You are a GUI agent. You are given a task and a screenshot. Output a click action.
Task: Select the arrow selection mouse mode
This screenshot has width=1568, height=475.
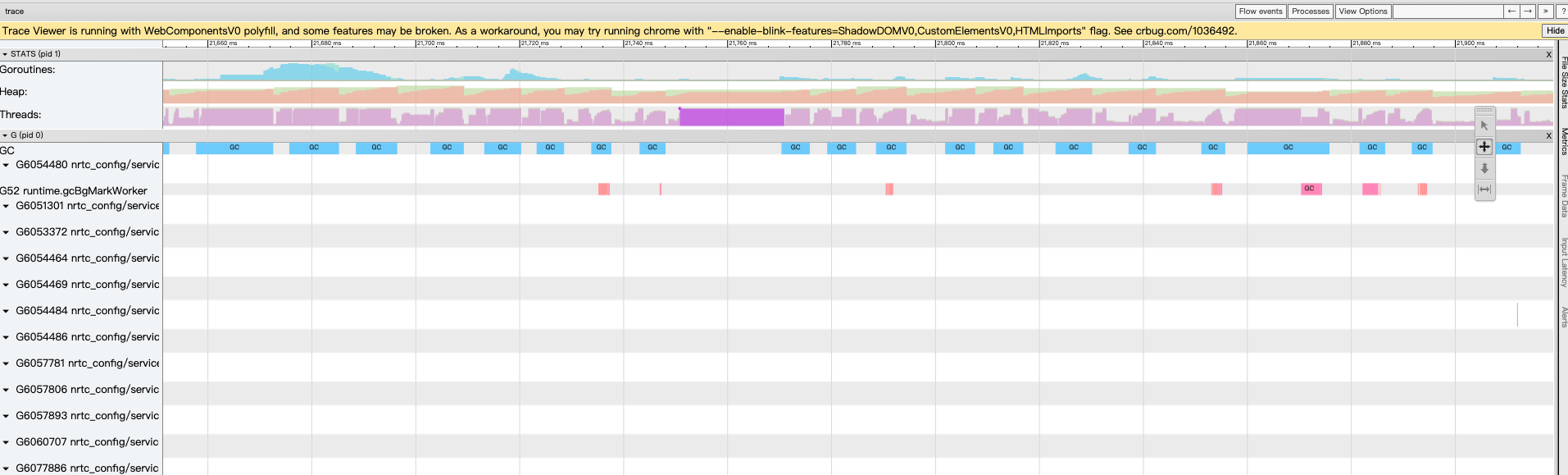[x=1484, y=126]
